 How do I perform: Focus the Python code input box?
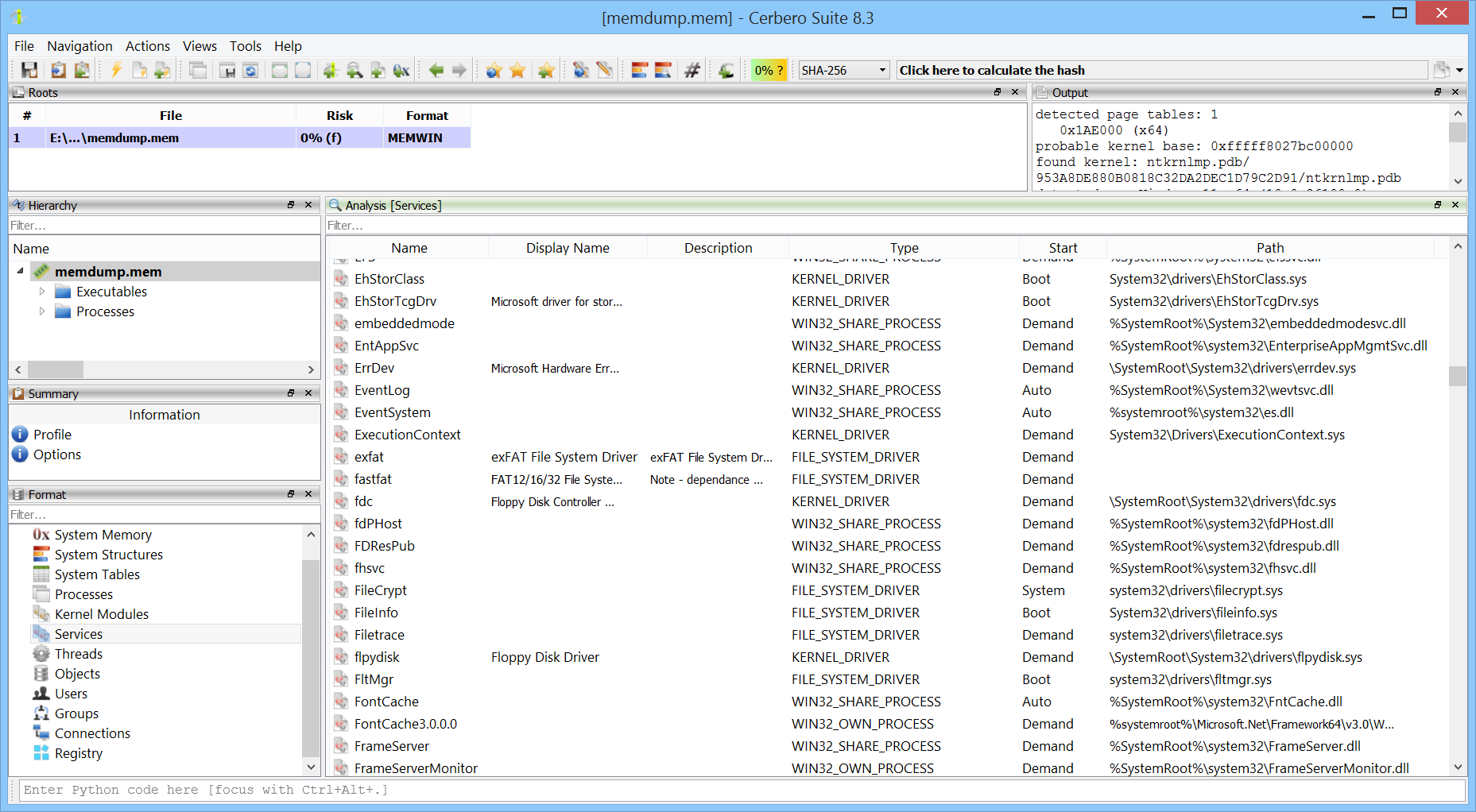[742, 790]
